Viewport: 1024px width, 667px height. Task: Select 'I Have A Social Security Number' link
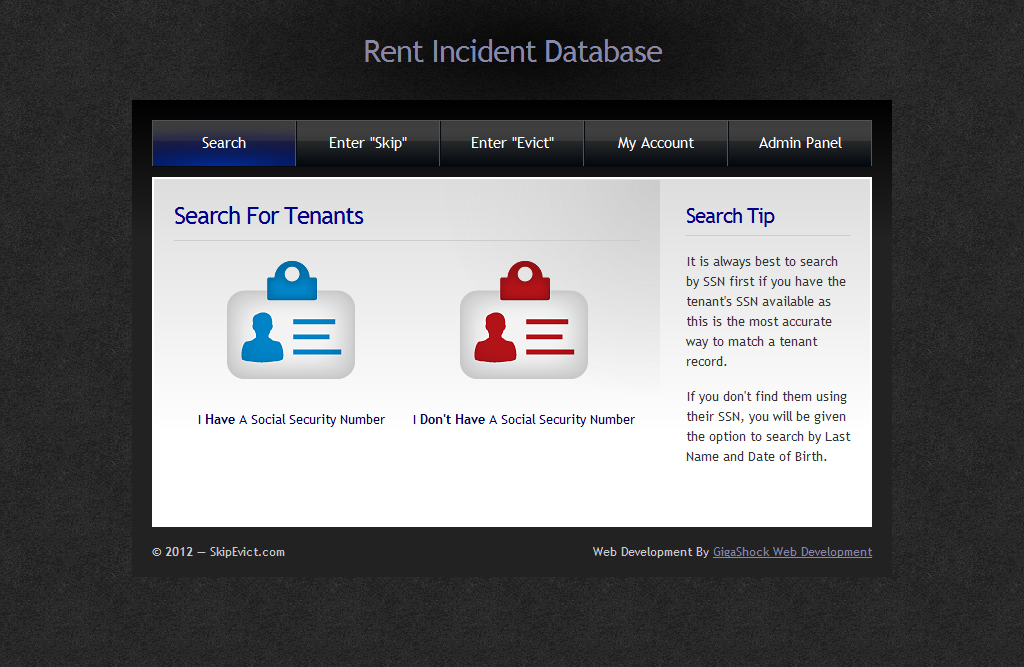click(291, 419)
